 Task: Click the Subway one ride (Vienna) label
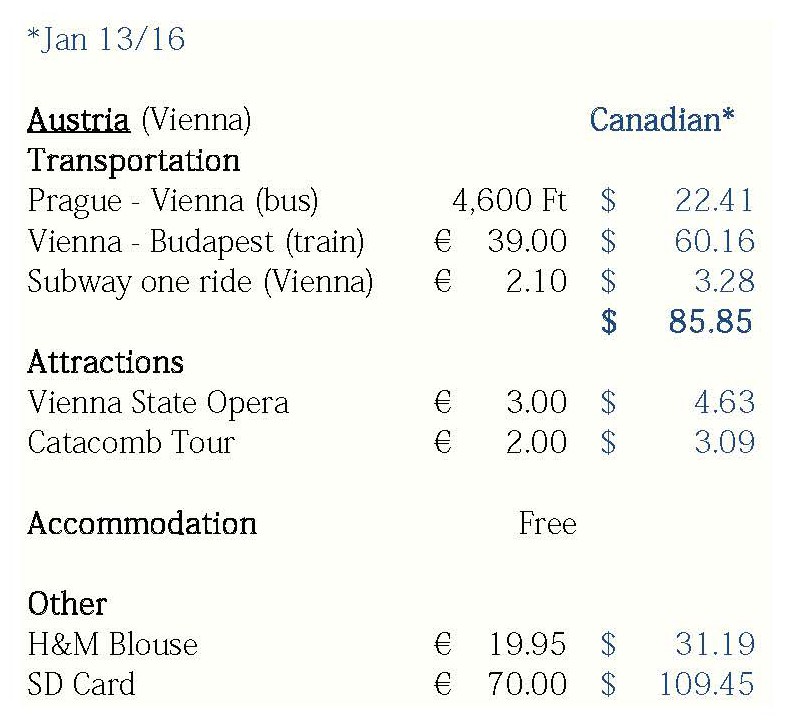tap(200, 282)
